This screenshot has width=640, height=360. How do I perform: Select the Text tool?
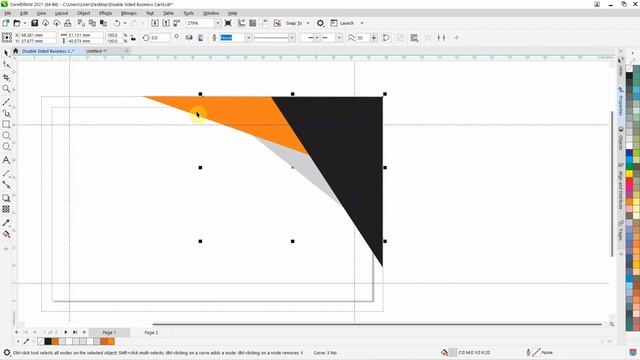(x=6, y=160)
